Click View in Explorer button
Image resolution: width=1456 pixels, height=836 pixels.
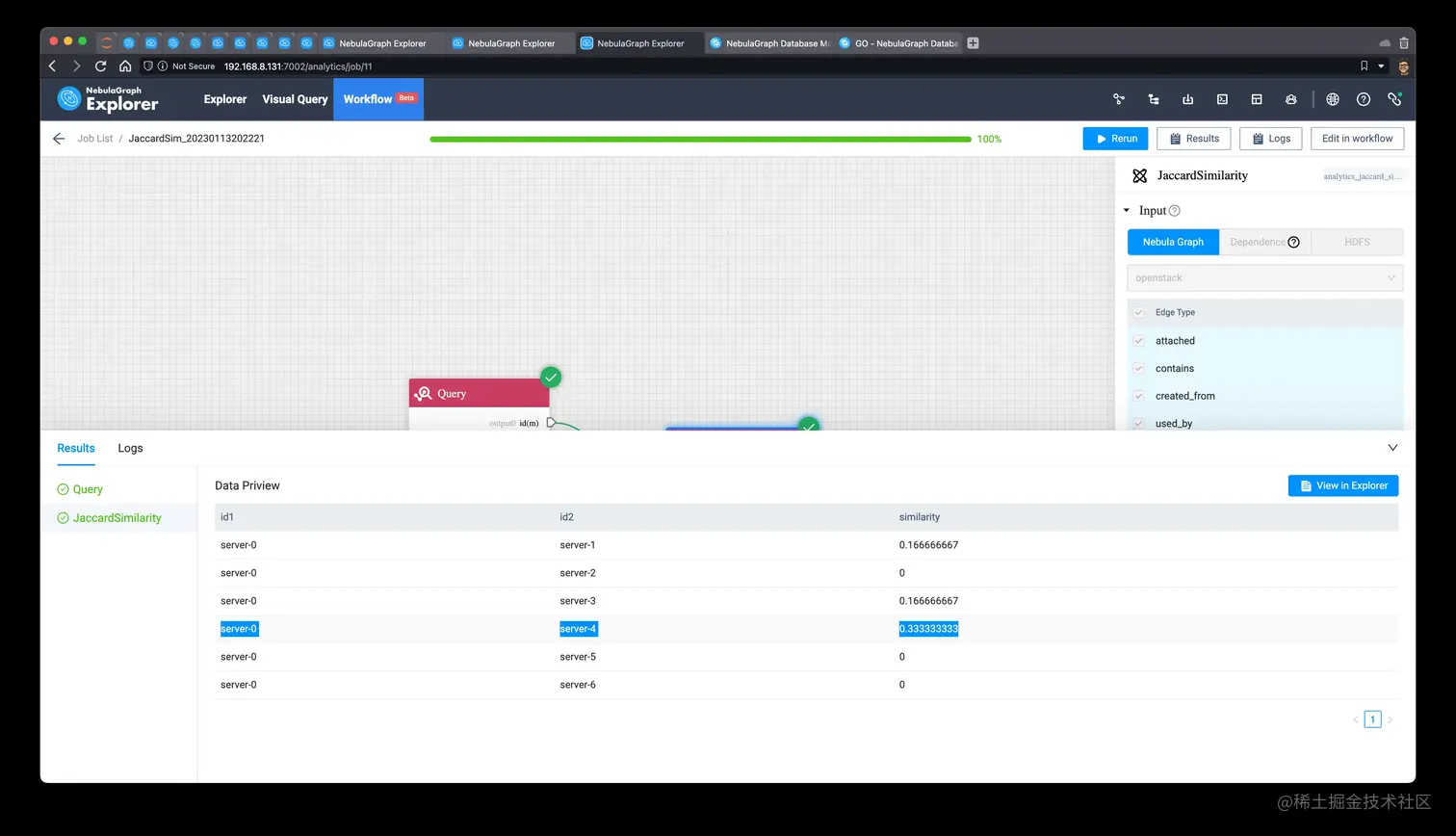[1343, 486]
